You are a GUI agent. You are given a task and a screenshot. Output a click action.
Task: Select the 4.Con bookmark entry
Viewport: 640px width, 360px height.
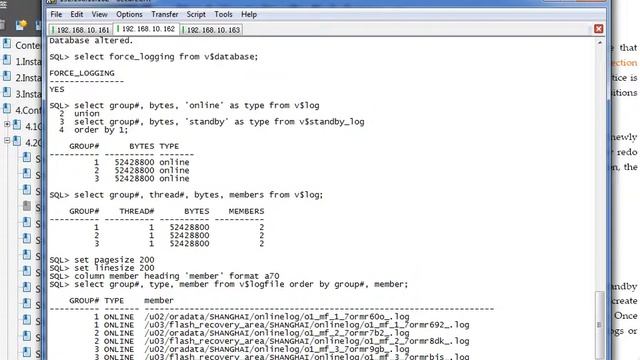28,110
